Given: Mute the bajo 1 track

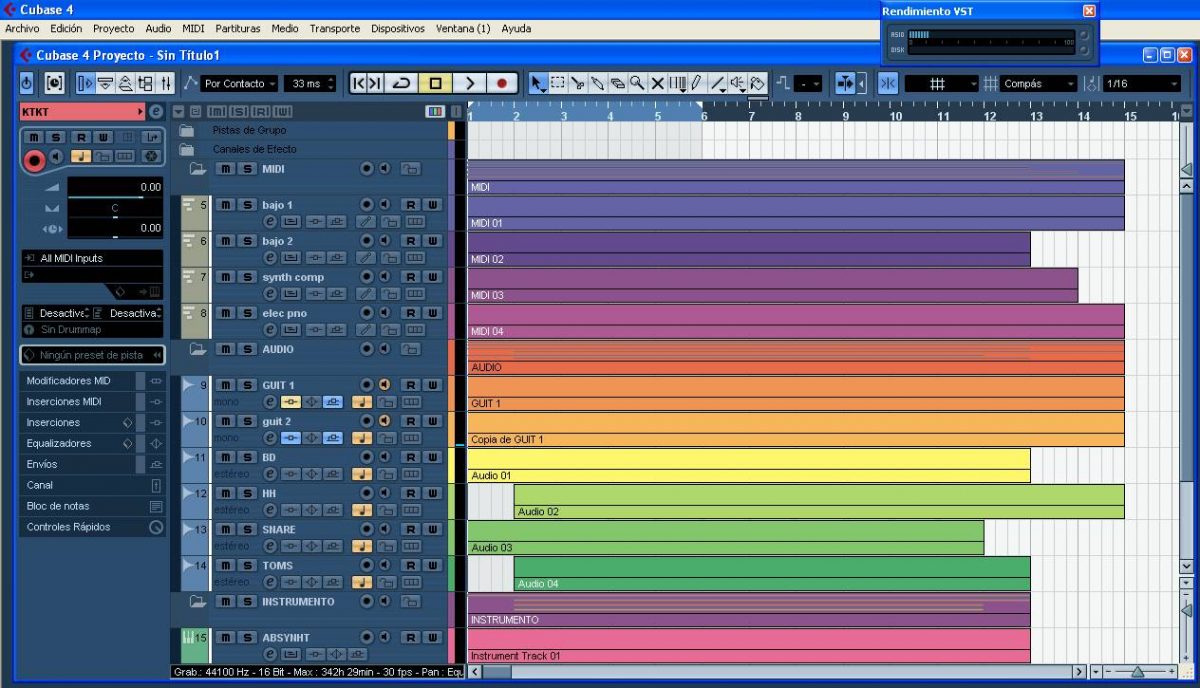Looking at the screenshot, I should [227, 205].
